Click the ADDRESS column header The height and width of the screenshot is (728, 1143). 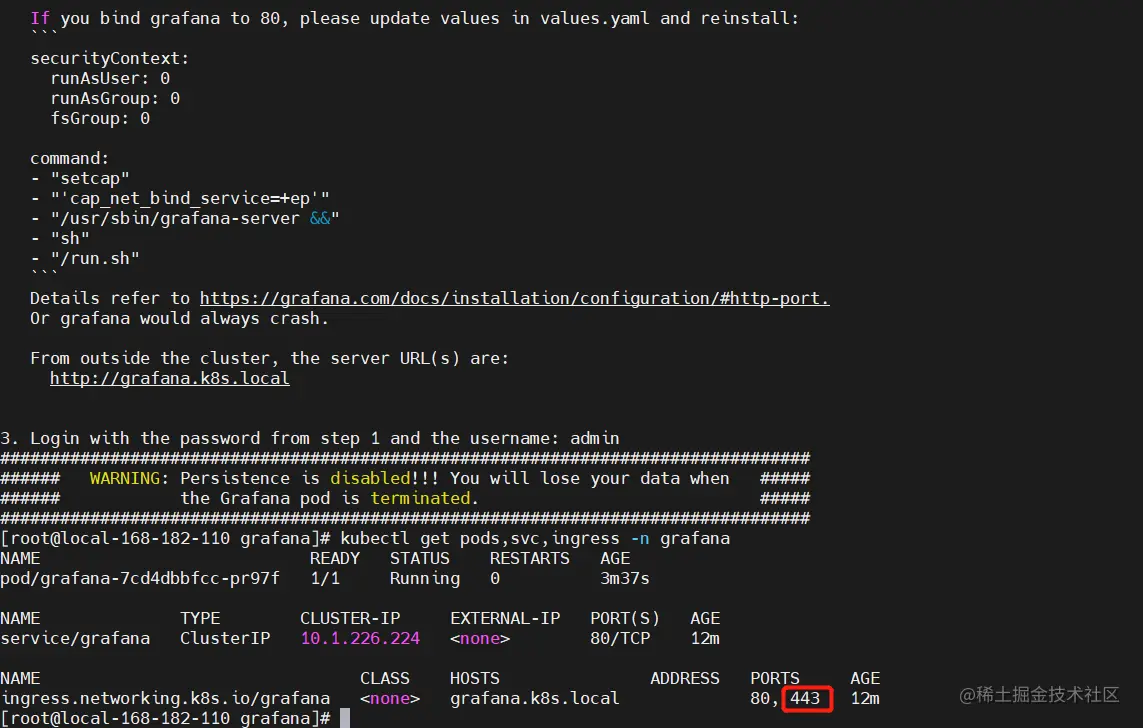point(684,678)
